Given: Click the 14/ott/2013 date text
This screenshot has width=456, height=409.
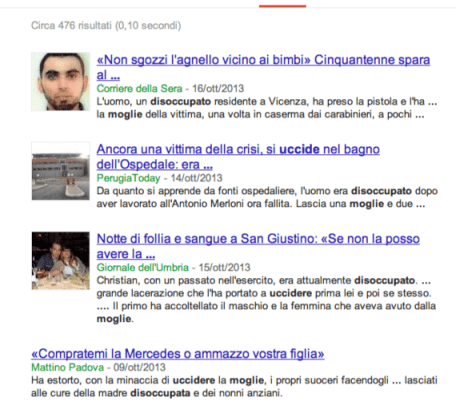Looking at the screenshot, I should click(196, 178).
